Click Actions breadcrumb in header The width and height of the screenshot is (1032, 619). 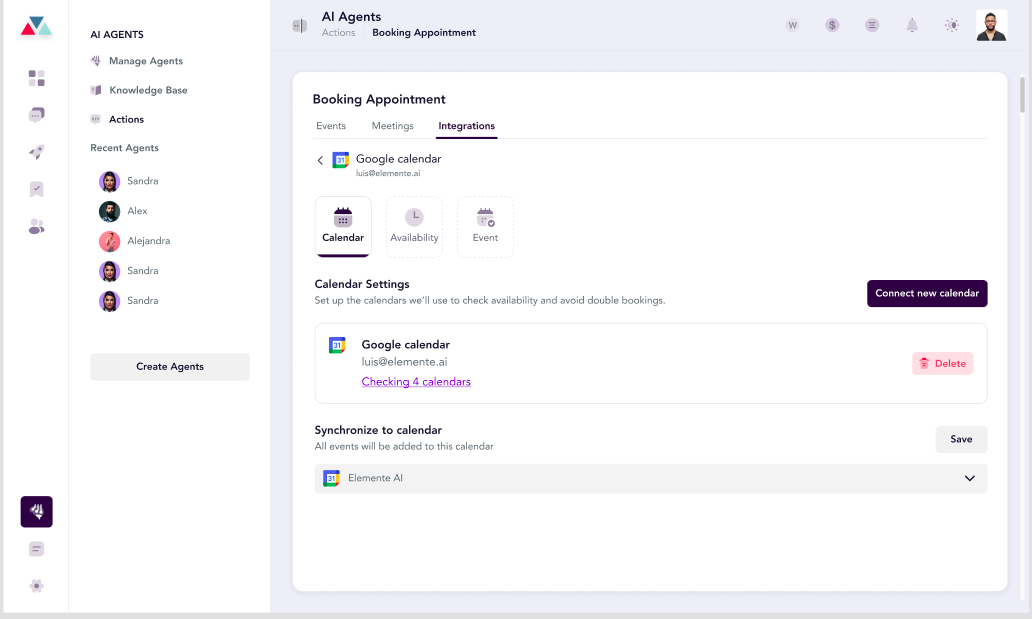(338, 33)
